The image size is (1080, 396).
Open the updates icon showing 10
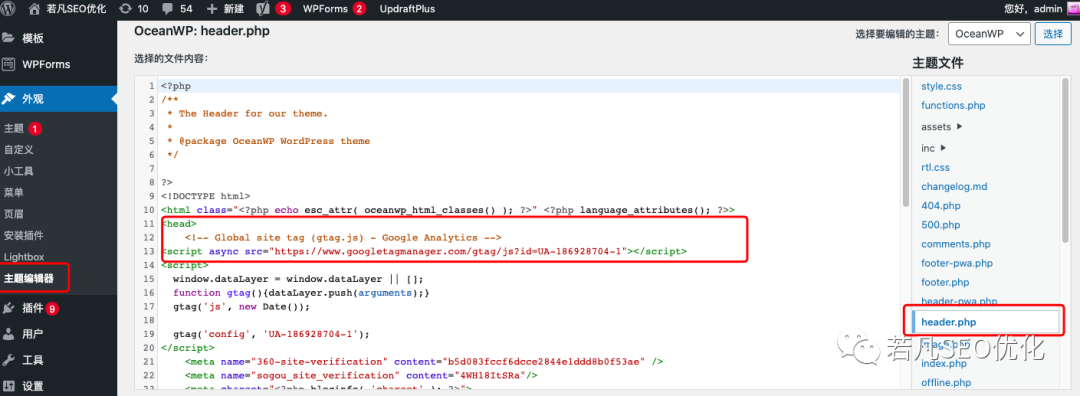pos(133,9)
